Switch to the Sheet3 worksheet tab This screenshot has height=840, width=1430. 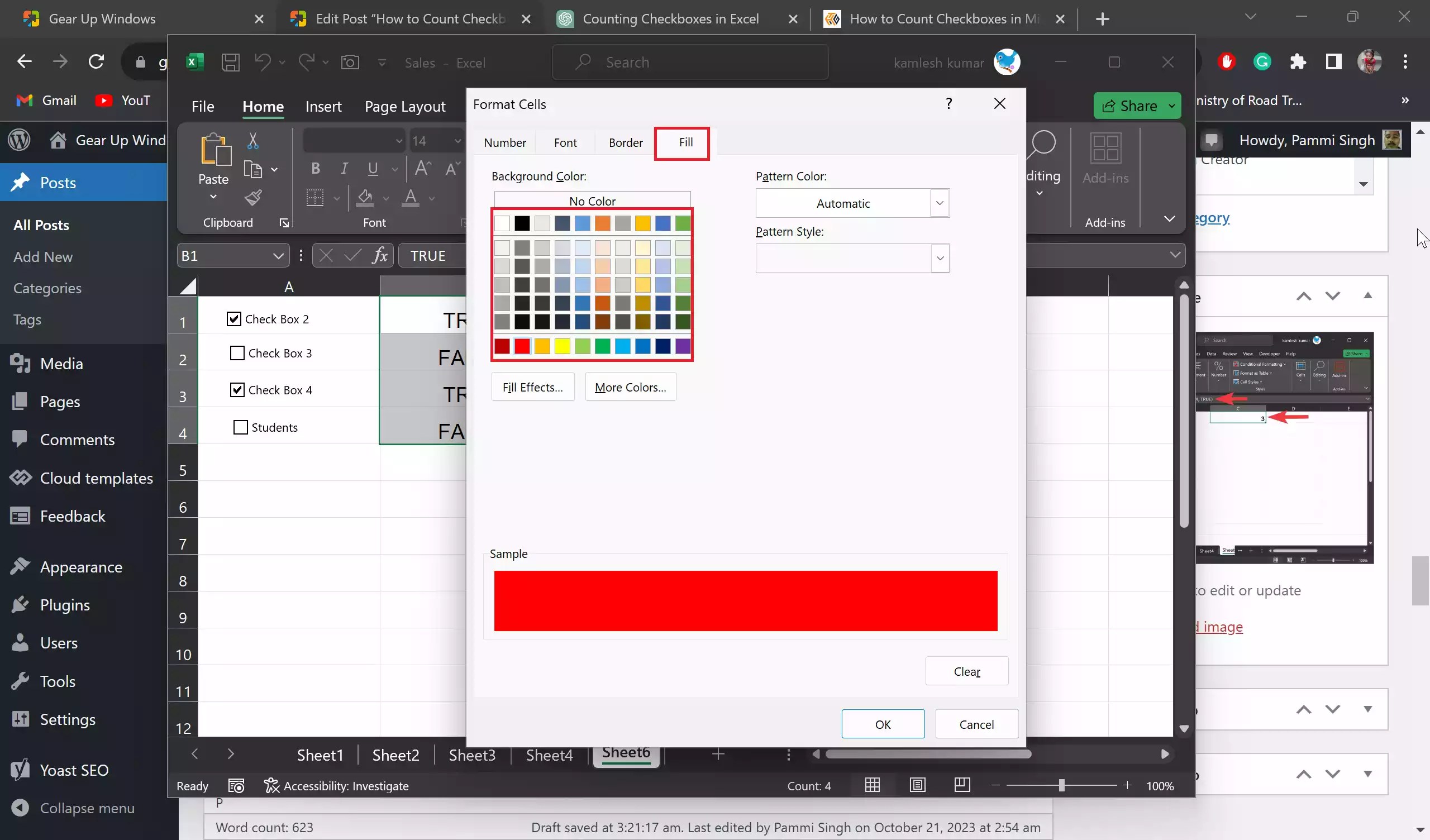coord(471,755)
